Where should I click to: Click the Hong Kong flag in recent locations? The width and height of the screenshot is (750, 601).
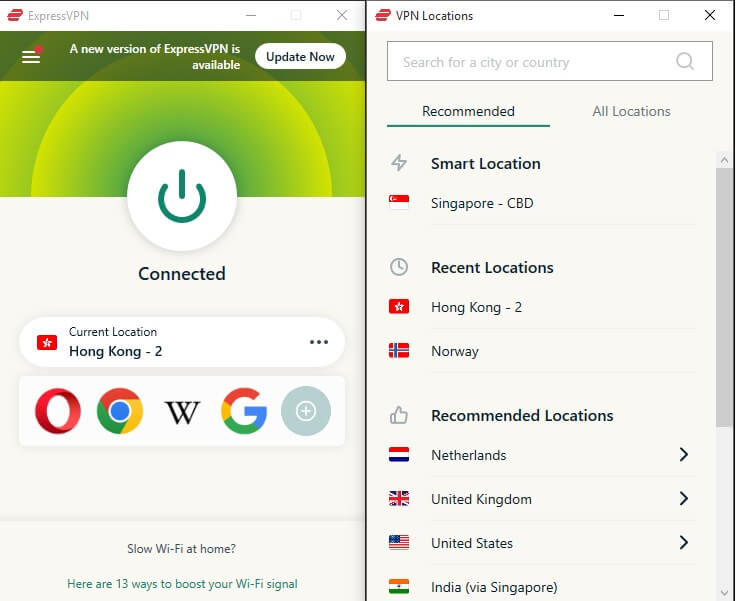point(399,306)
